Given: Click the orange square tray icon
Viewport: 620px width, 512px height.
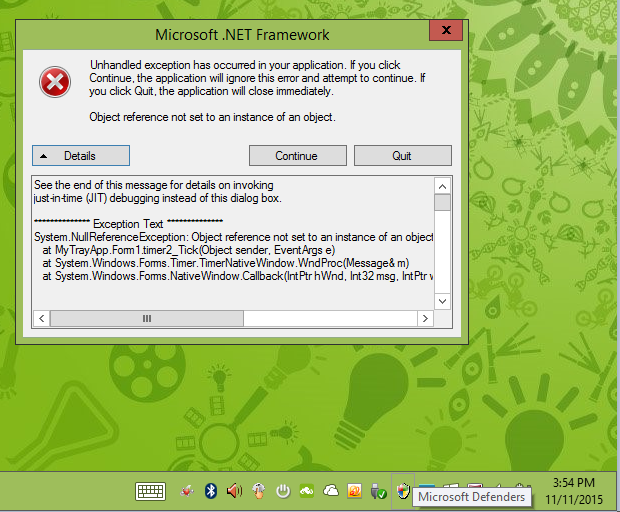Looking at the screenshot, I should (x=354, y=491).
